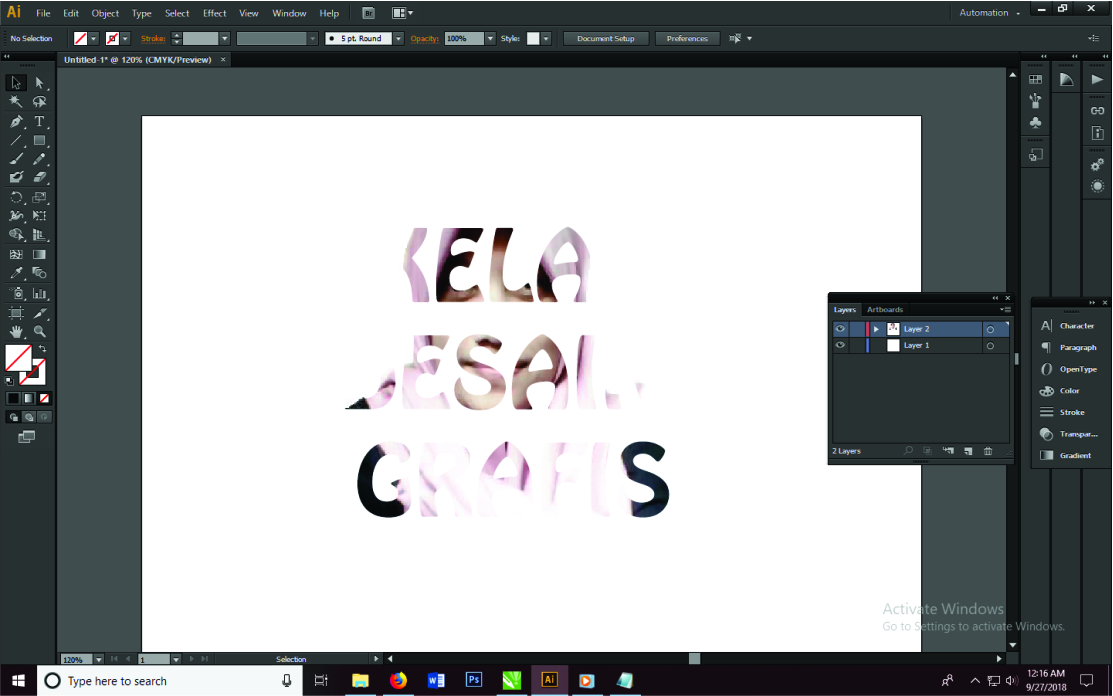The height and width of the screenshot is (696, 1113).
Task: Open the Stroke panel from the dock
Action: click(x=1071, y=412)
